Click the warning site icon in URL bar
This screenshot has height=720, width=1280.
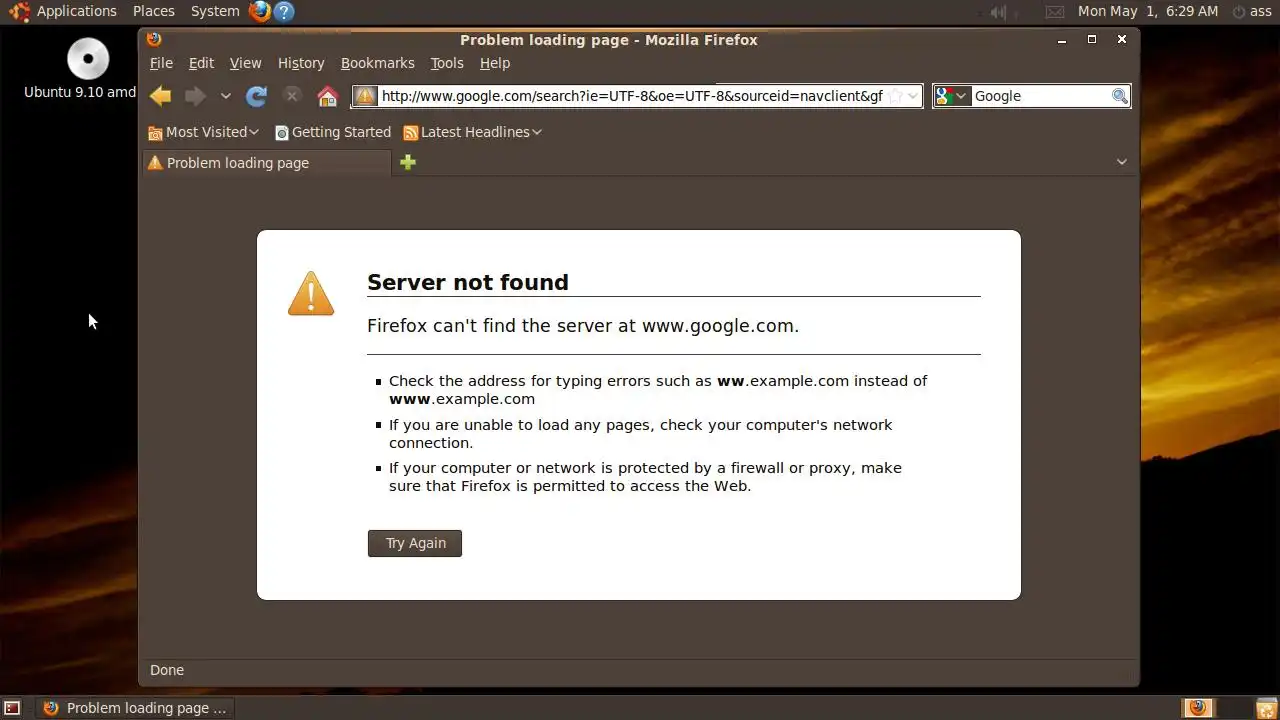[x=365, y=96]
